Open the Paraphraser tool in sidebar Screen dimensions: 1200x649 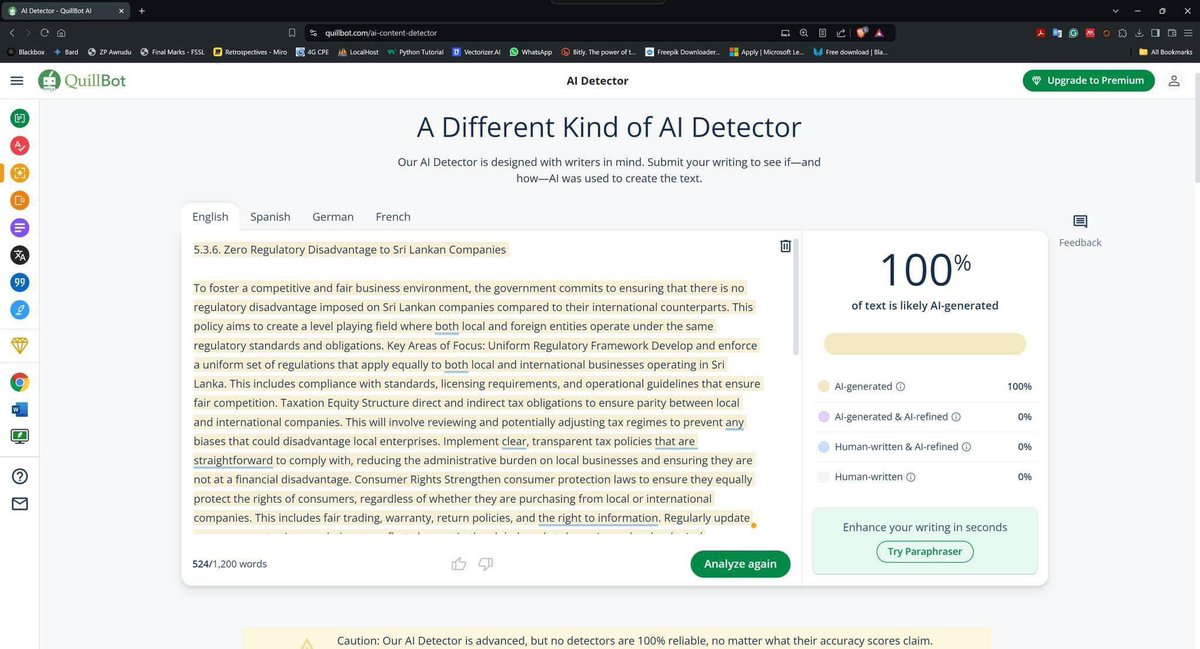tap(20, 118)
